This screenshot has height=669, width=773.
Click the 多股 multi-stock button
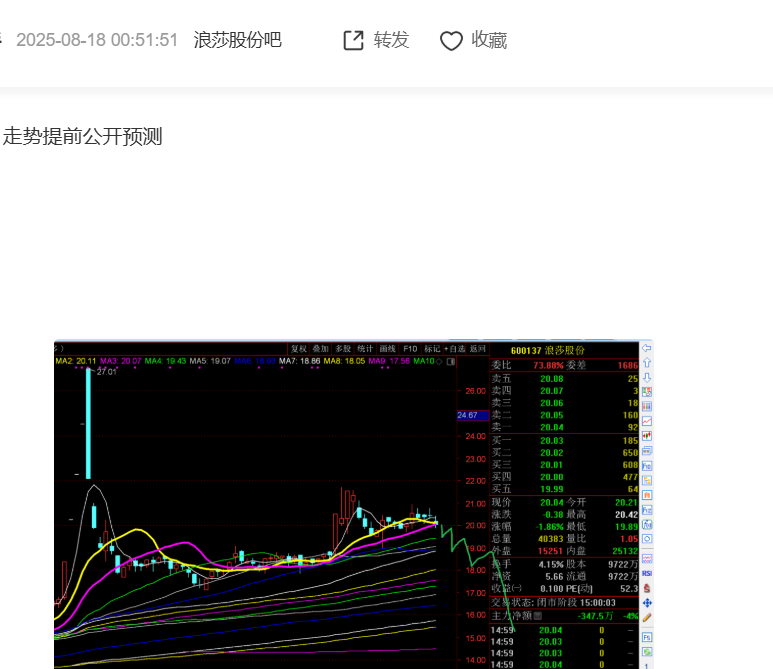(343, 349)
